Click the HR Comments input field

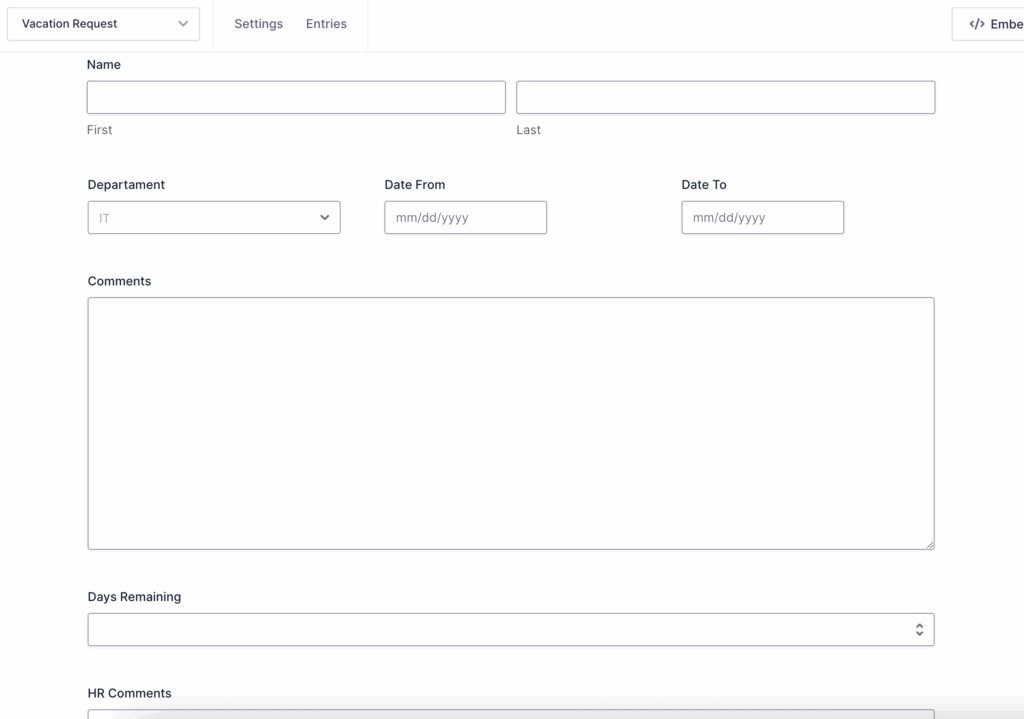coord(510,715)
